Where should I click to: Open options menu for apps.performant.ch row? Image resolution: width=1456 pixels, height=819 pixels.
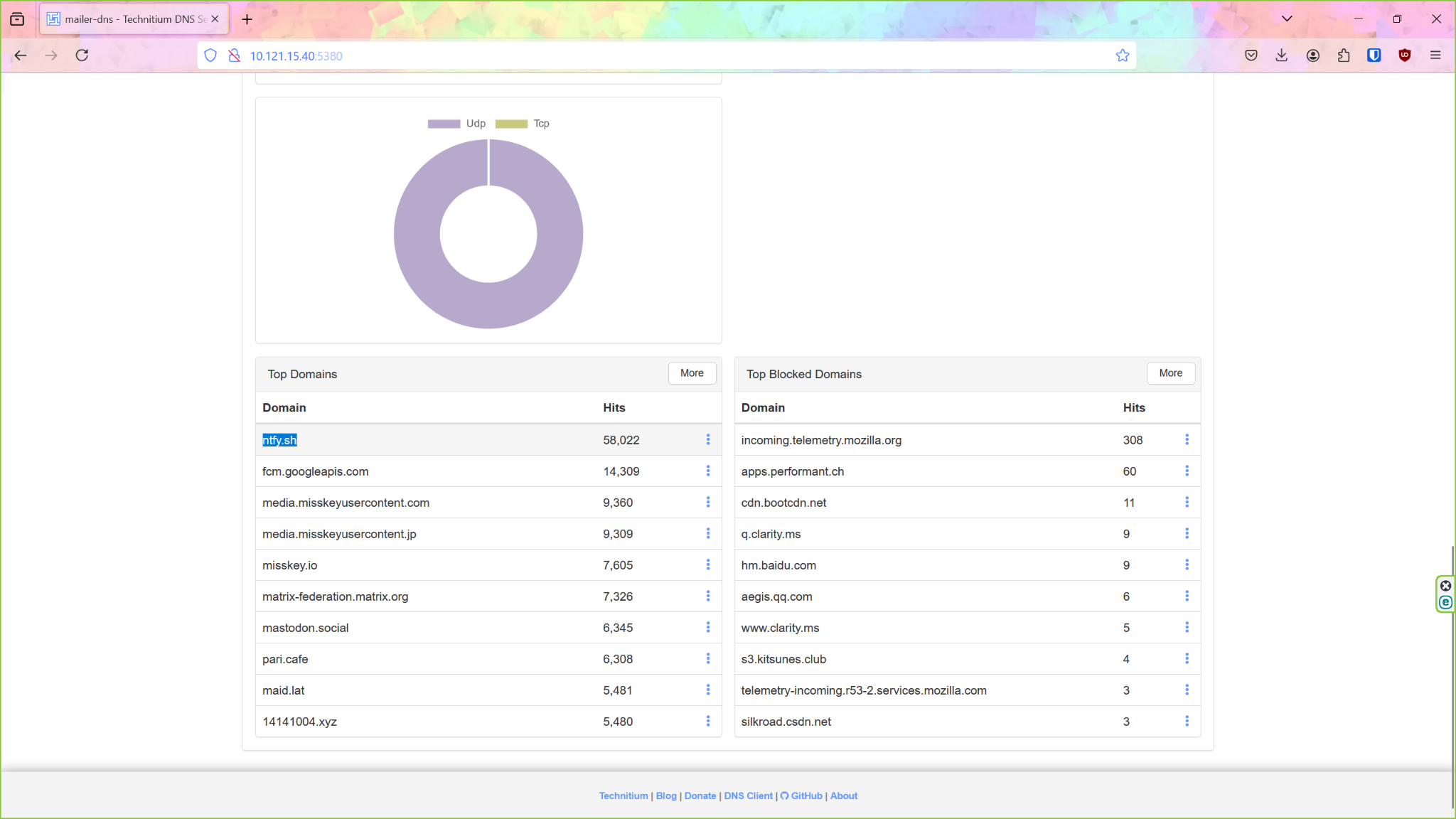[1187, 471]
